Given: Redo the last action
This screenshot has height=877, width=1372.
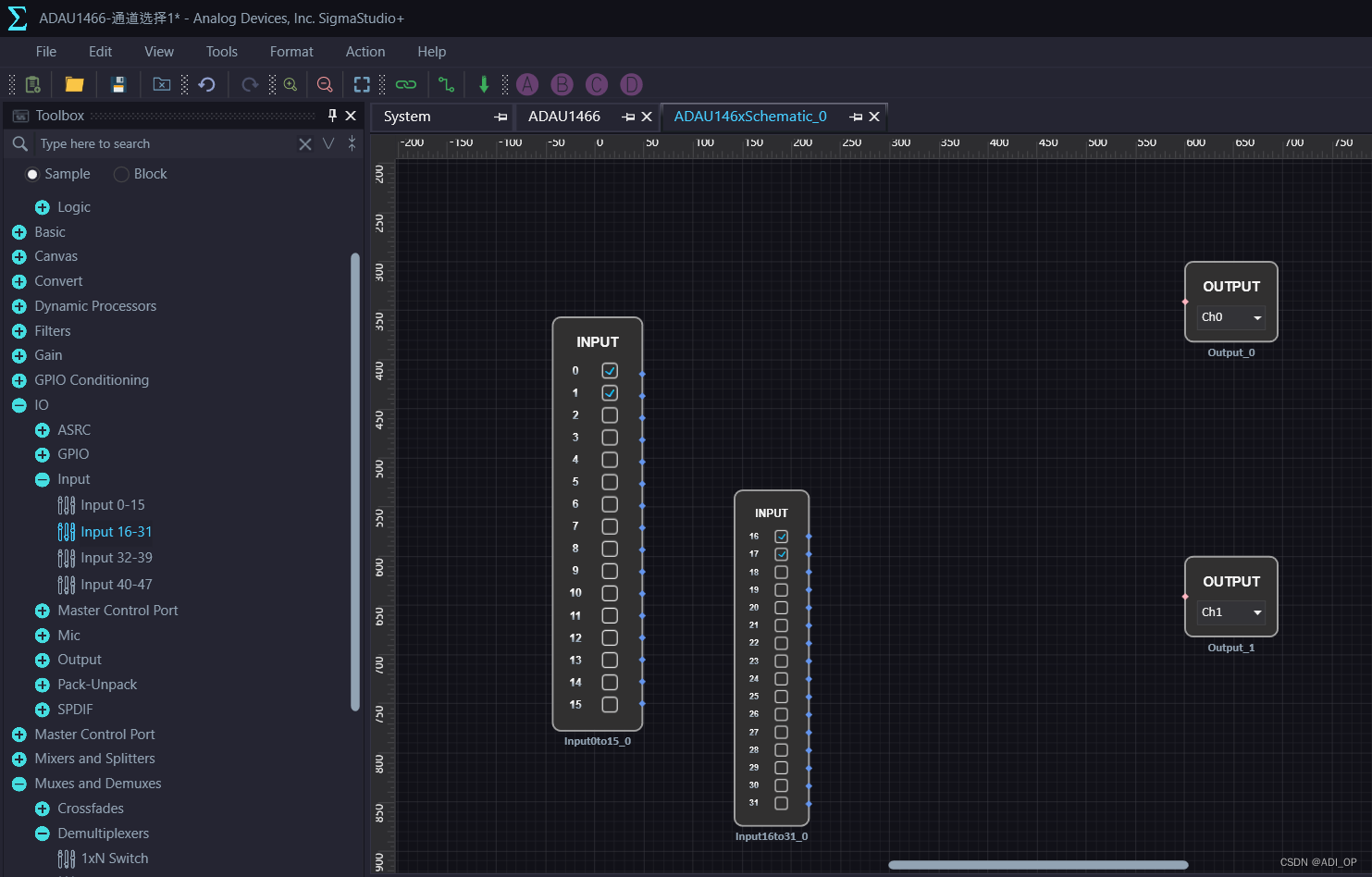Looking at the screenshot, I should click(250, 85).
